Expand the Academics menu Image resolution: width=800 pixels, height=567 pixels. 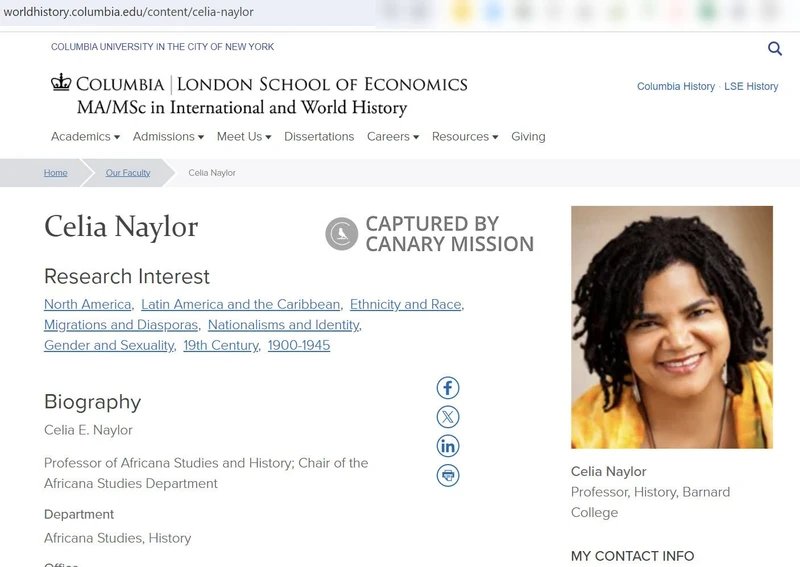click(x=85, y=137)
